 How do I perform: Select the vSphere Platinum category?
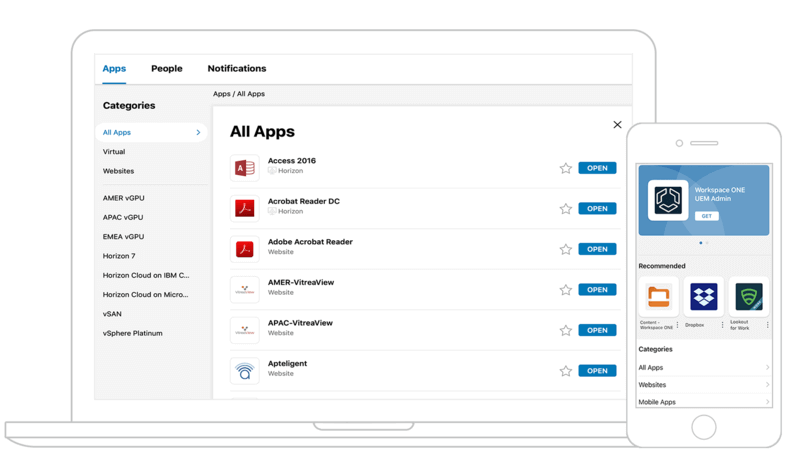click(x=132, y=333)
